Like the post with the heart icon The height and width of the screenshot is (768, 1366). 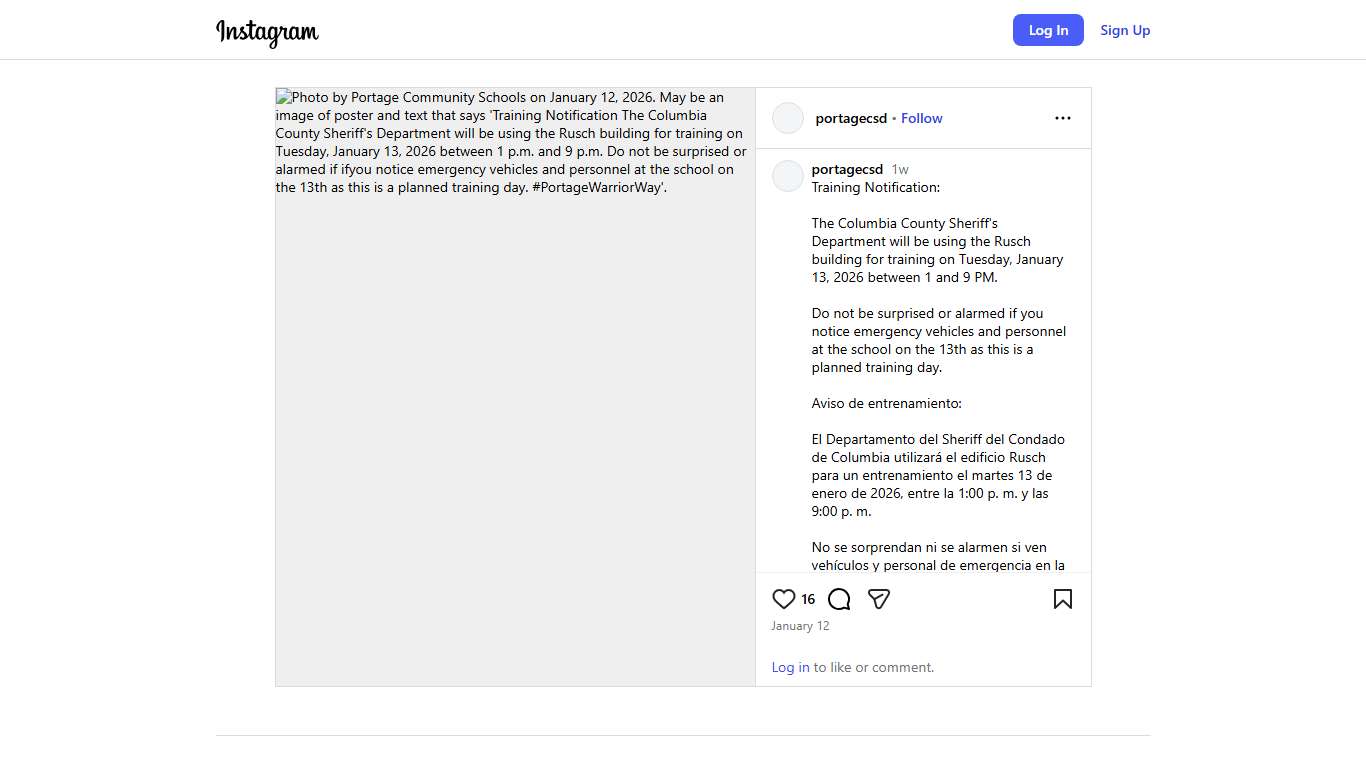point(784,599)
